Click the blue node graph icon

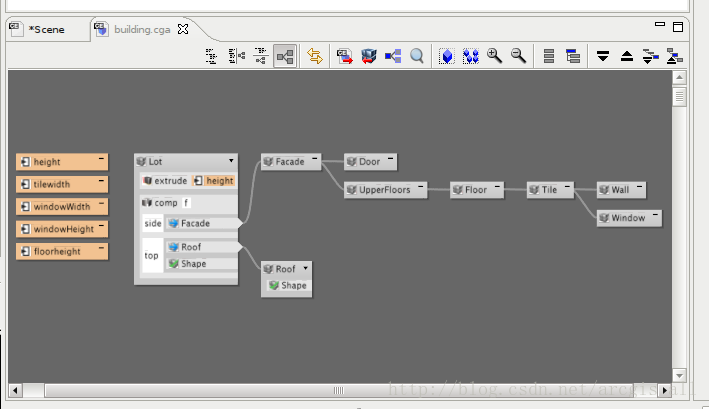tap(393, 56)
